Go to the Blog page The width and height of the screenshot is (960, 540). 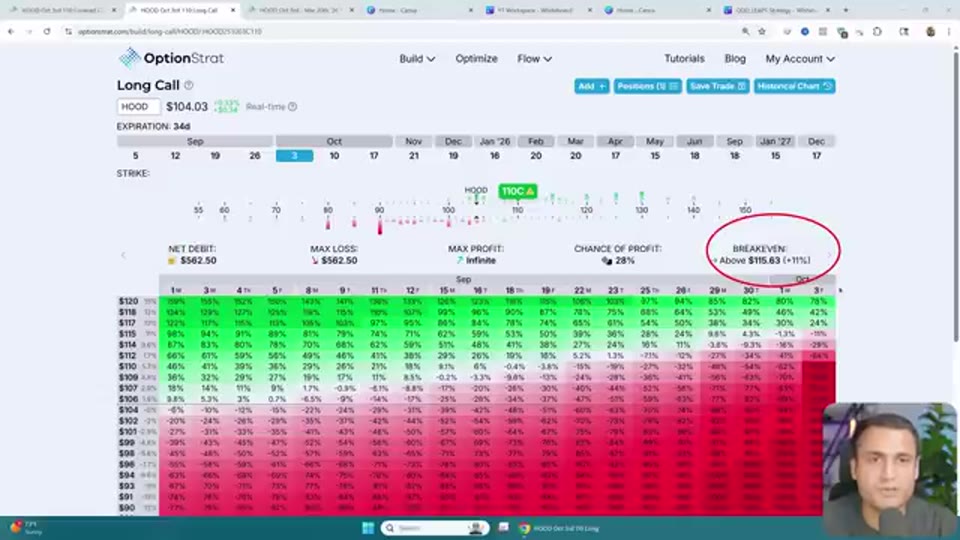(735, 59)
